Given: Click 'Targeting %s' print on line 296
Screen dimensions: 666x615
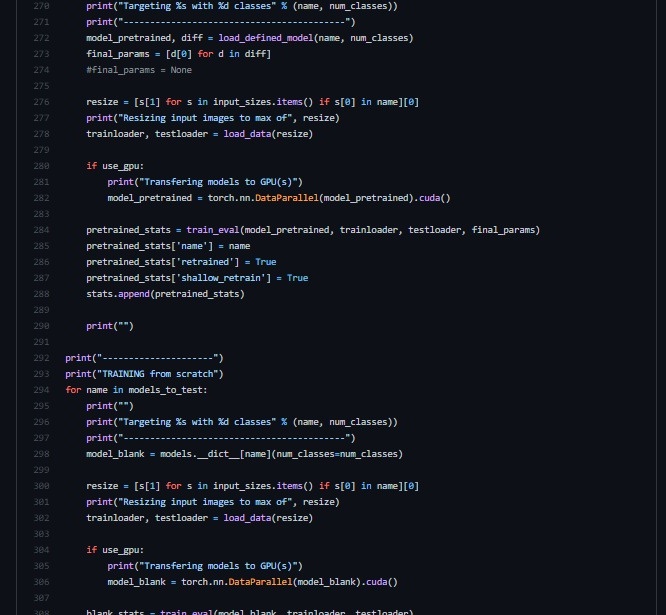Looking at the screenshot, I should [x=242, y=422].
